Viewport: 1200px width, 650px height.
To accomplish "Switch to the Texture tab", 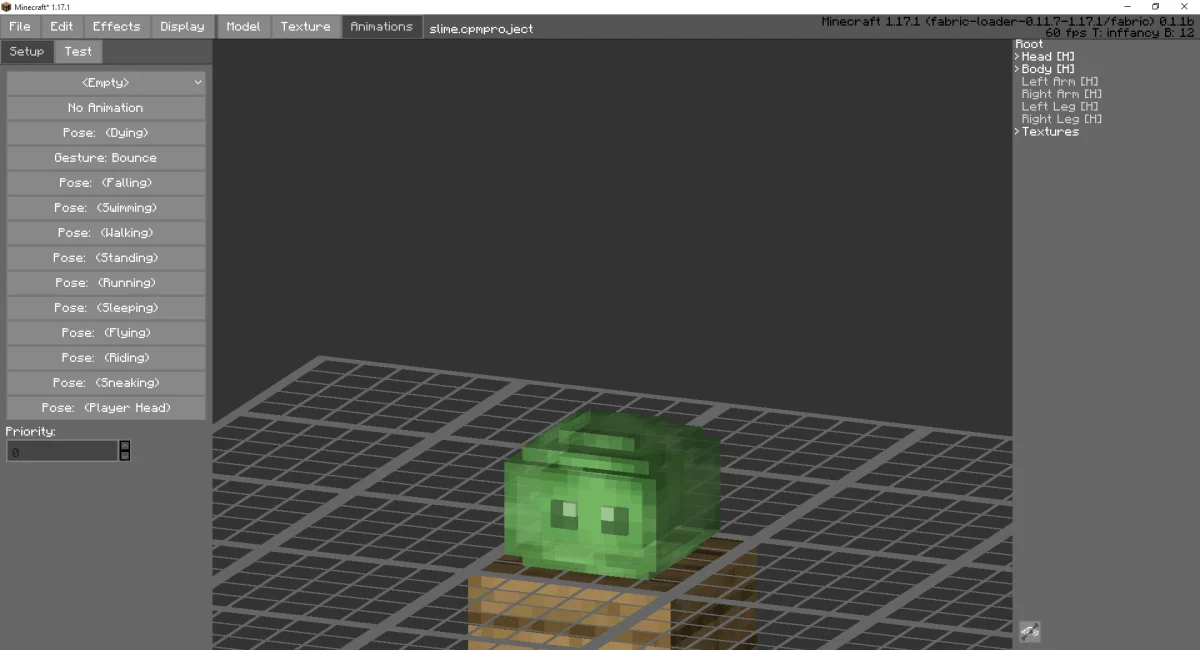I will click(305, 26).
